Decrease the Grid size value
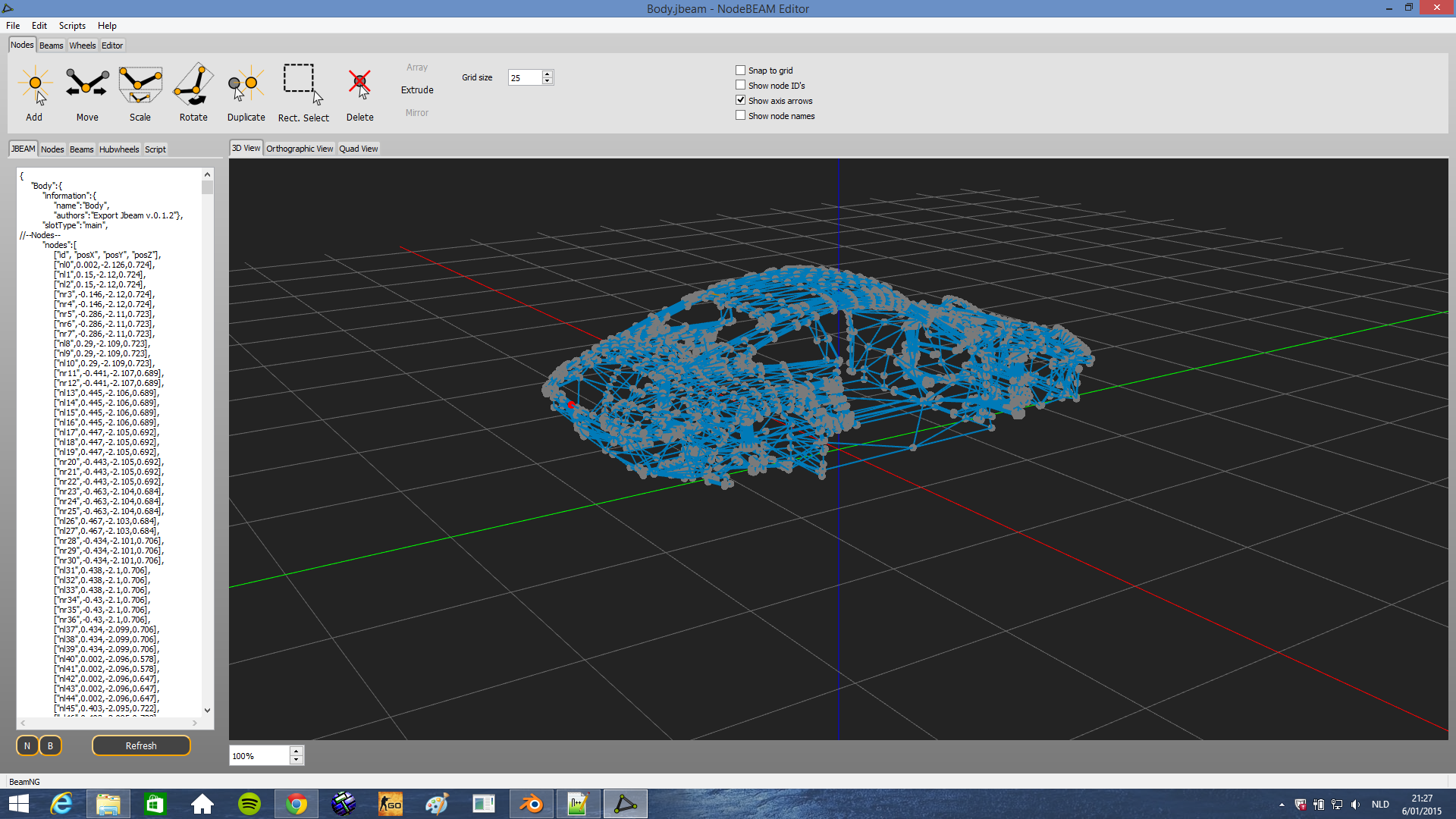The width and height of the screenshot is (1456, 819). point(548,81)
